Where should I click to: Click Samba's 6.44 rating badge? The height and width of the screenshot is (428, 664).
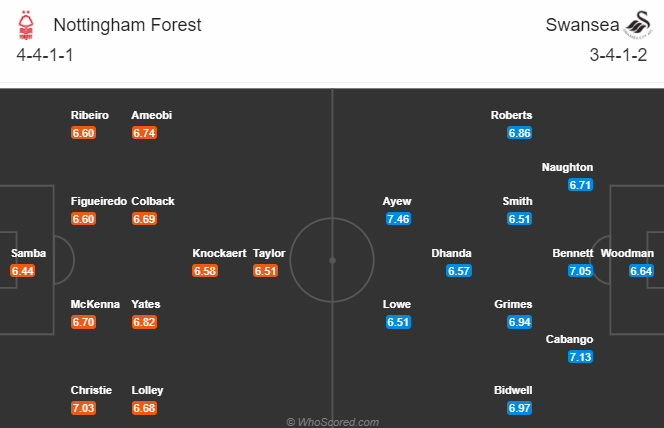(x=22, y=271)
